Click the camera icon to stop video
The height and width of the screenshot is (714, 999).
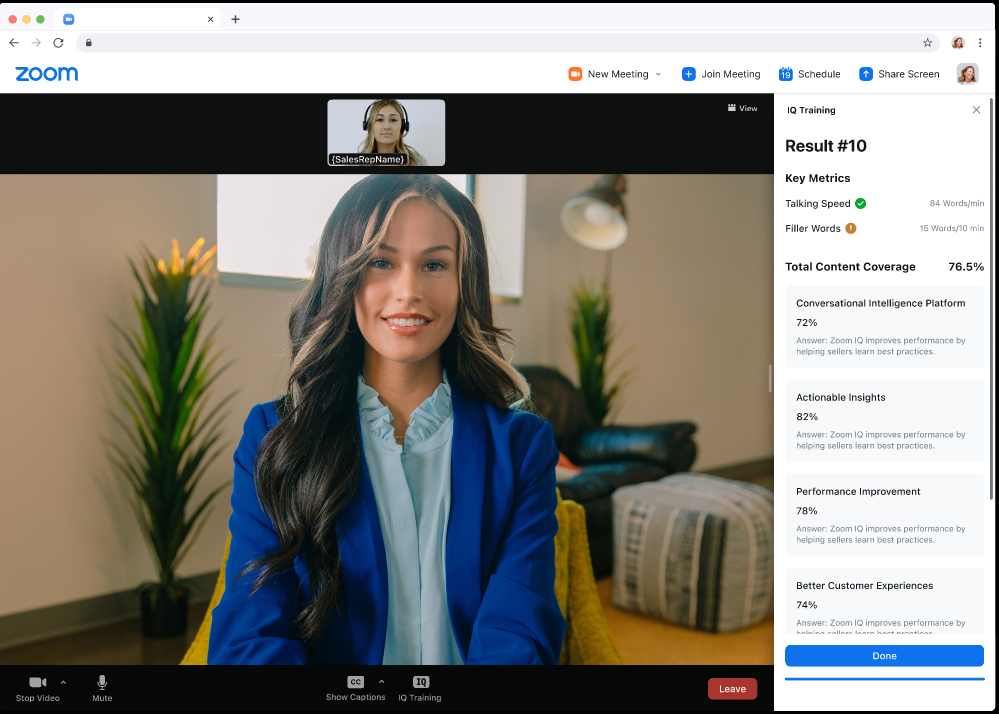tap(37, 681)
